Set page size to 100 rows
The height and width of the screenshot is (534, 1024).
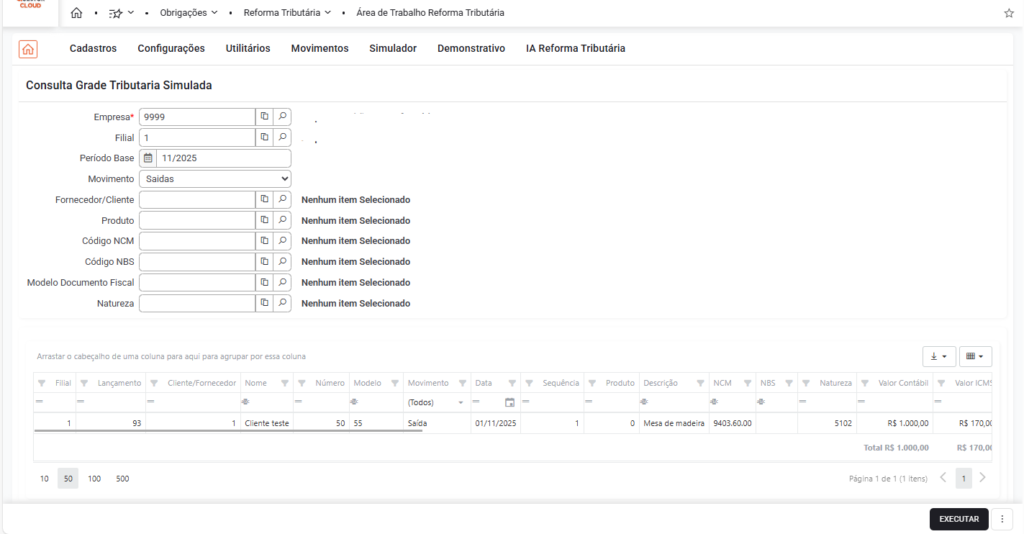[x=94, y=479]
